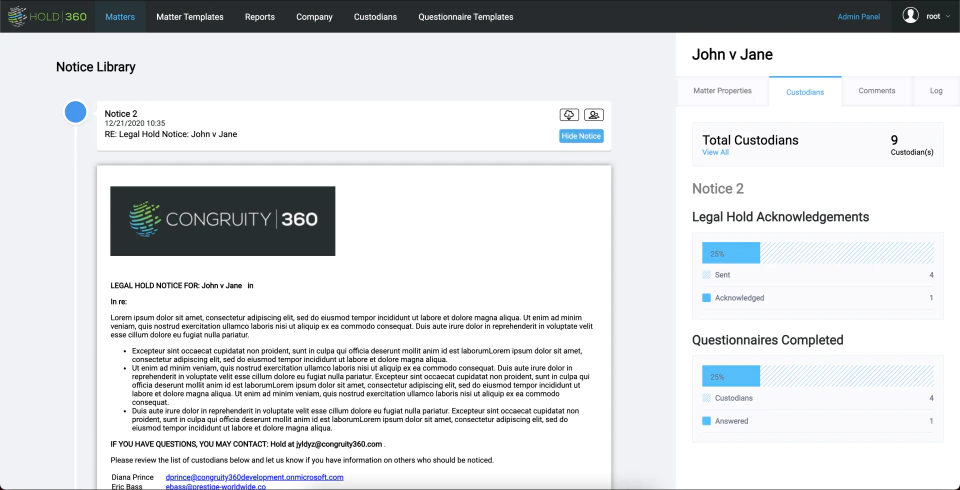
Task: Click the Total Custodians heading
Action: coord(750,140)
